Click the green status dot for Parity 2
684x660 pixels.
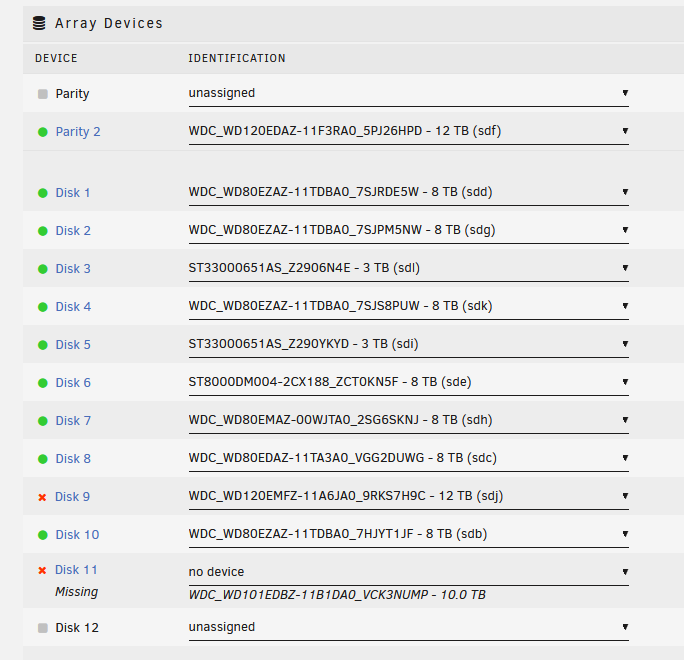point(43,132)
